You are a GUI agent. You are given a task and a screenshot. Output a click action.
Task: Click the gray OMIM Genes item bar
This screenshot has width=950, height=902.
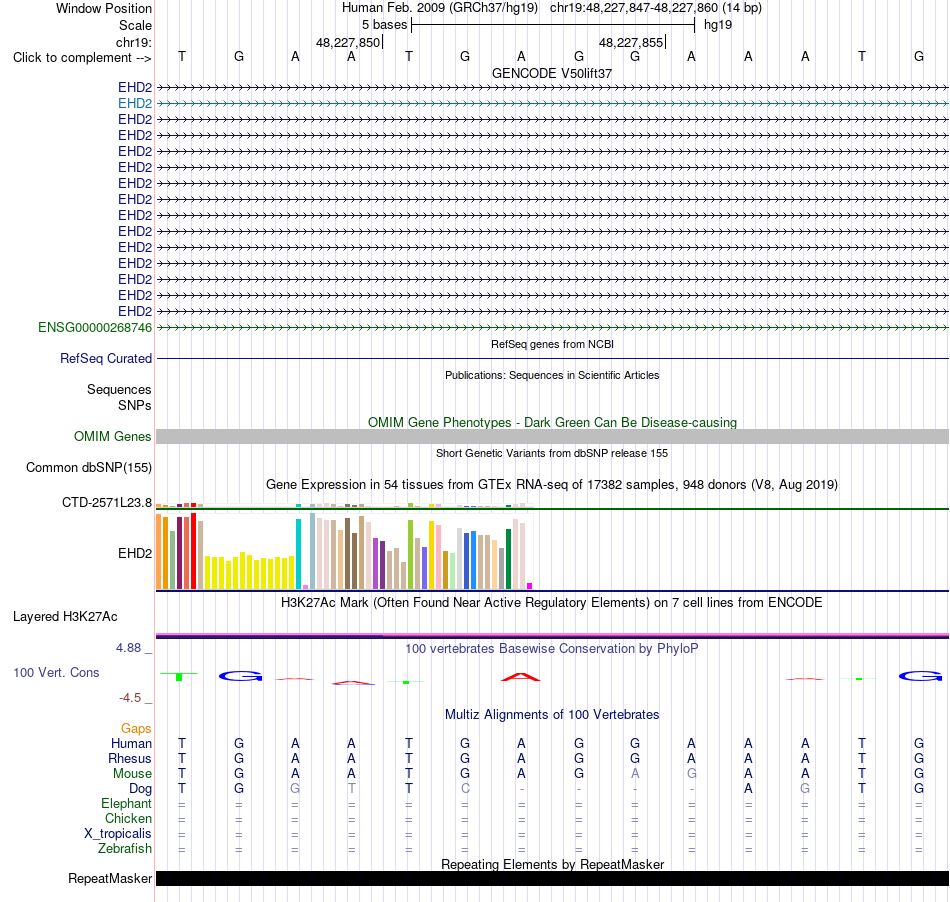(x=552, y=437)
